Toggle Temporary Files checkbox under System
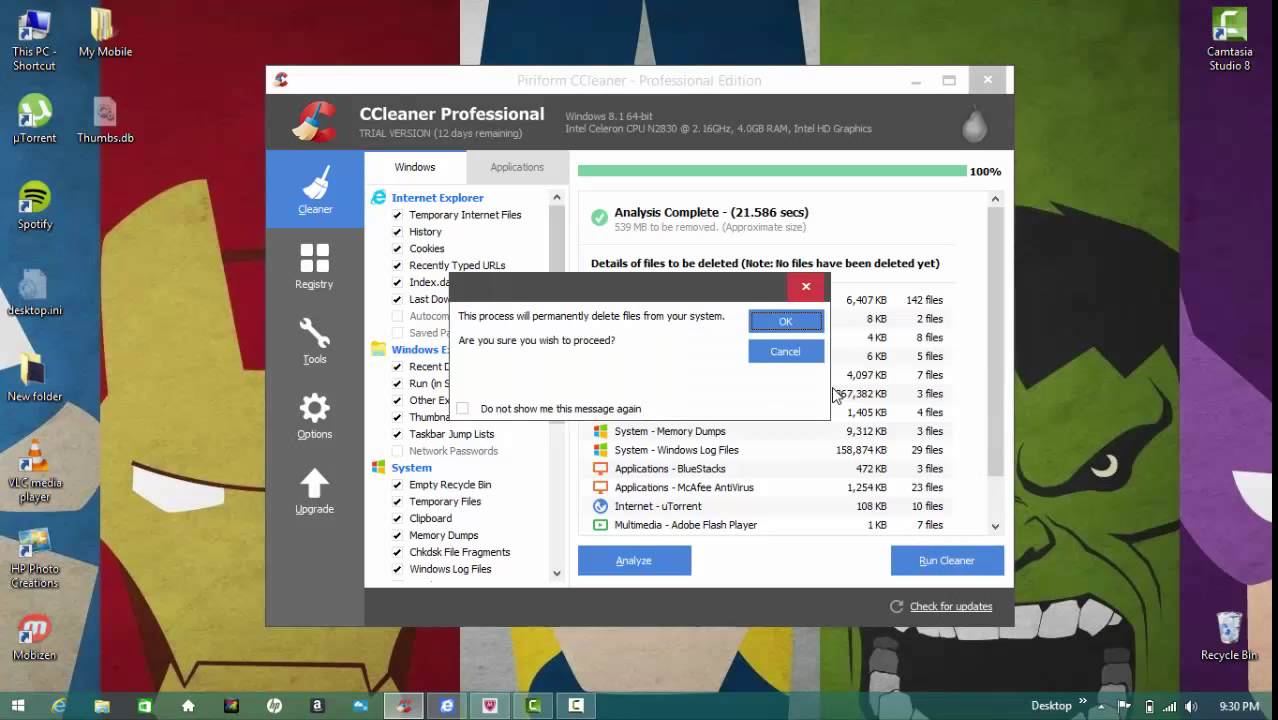Image resolution: width=1278 pixels, height=720 pixels. click(397, 502)
